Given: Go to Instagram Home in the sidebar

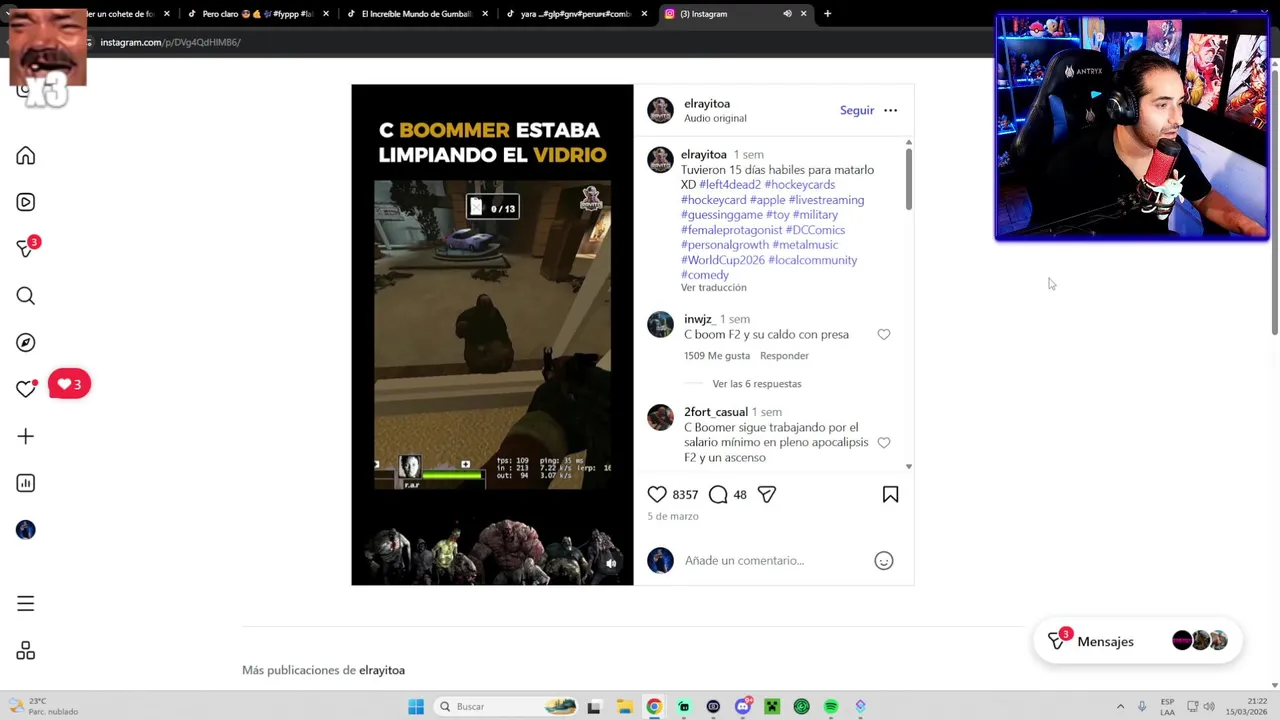Looking at the screenshot, I should click(x=26, y=156).
